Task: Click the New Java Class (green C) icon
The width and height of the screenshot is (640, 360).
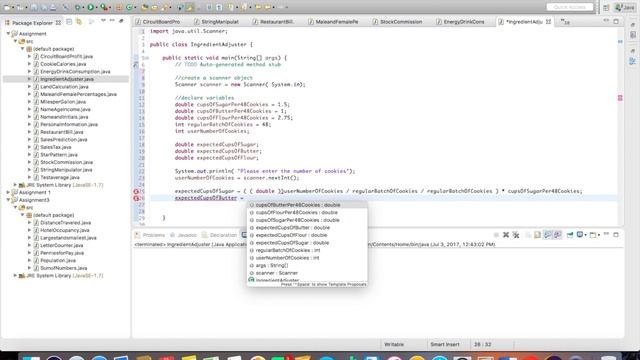Action: (x=130, y=7)
